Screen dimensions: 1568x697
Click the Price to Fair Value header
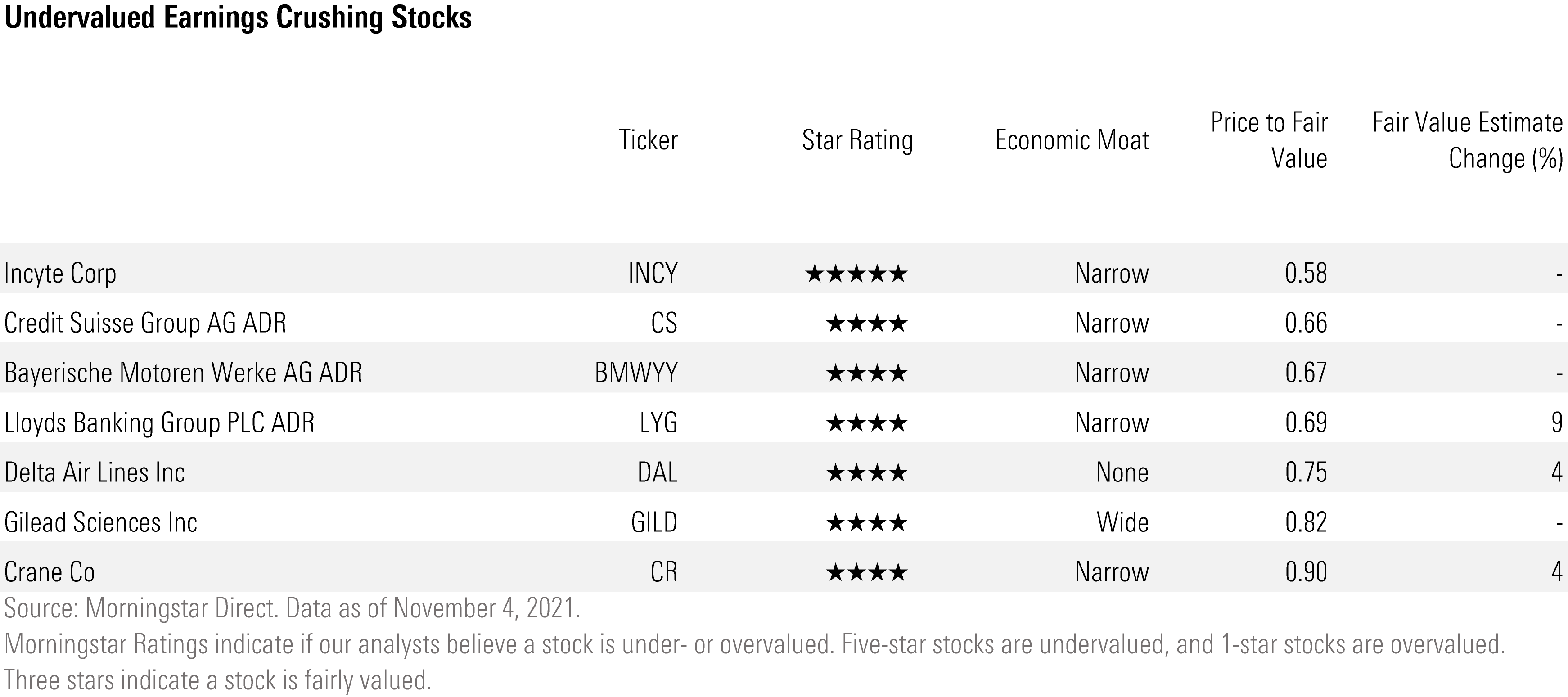[1269, 141]
